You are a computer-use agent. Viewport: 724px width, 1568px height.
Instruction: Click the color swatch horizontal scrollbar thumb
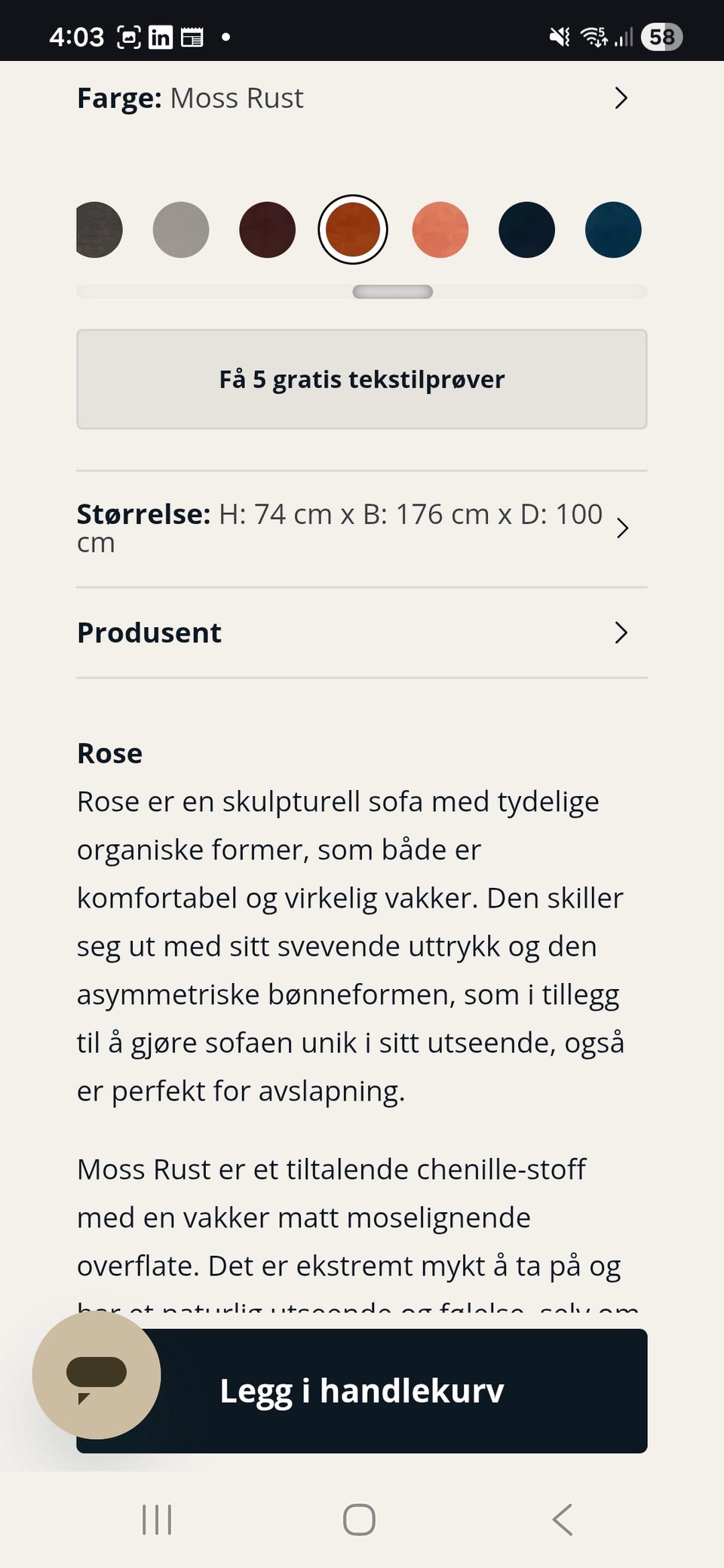point(392,292)
